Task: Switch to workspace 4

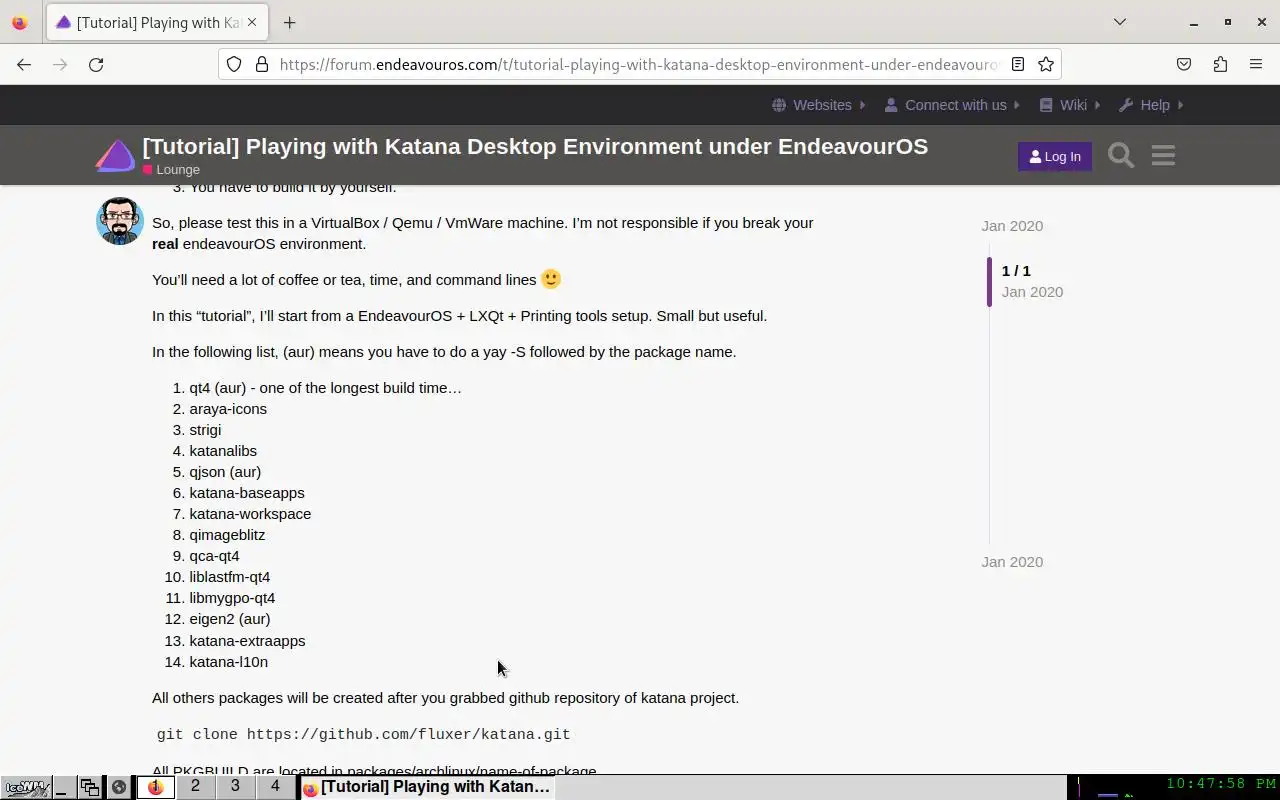Action: click(x=275, y=787)
